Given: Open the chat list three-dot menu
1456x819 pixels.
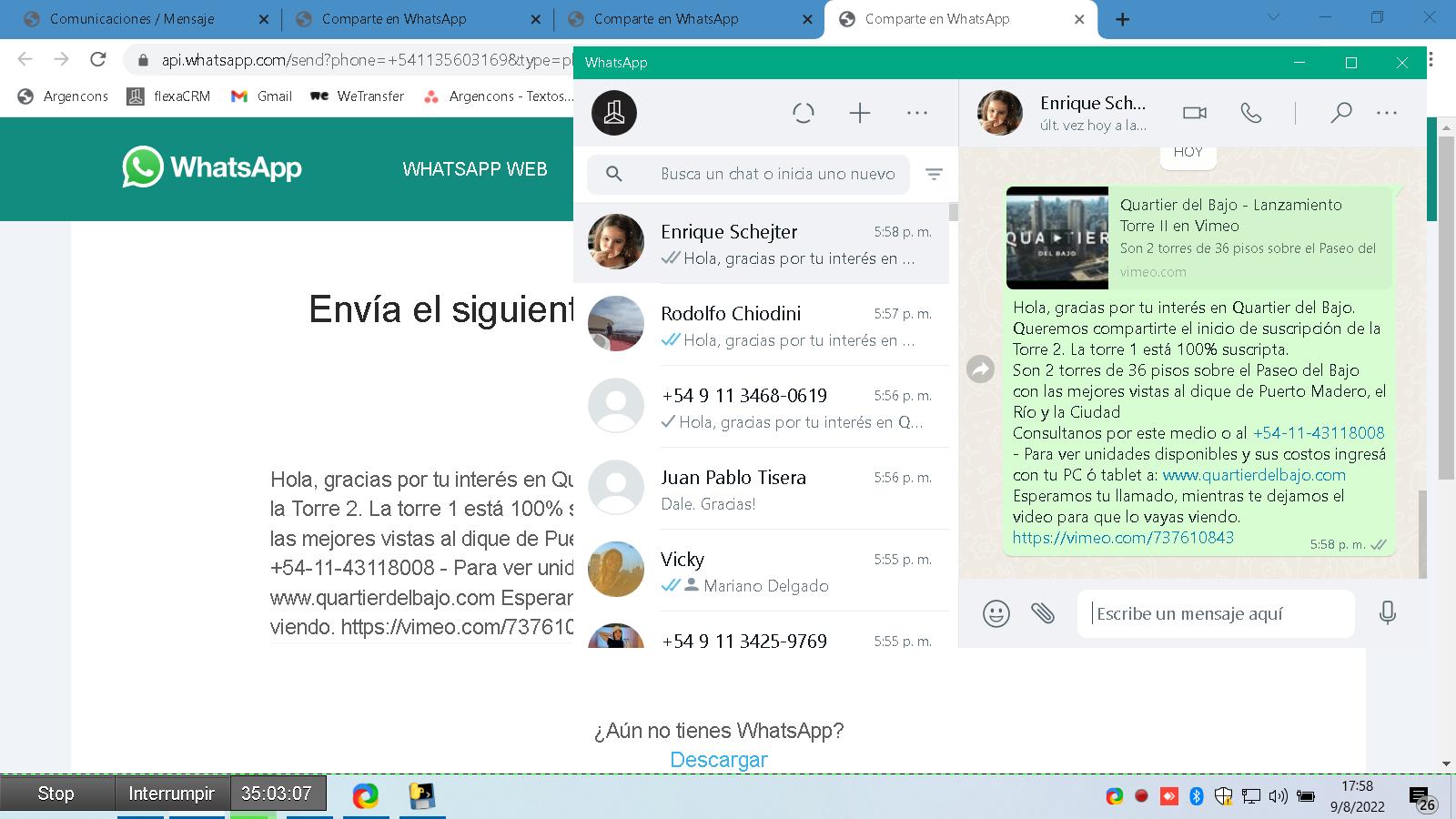Looking at the screenshot, I should click(x=917, y=113).
